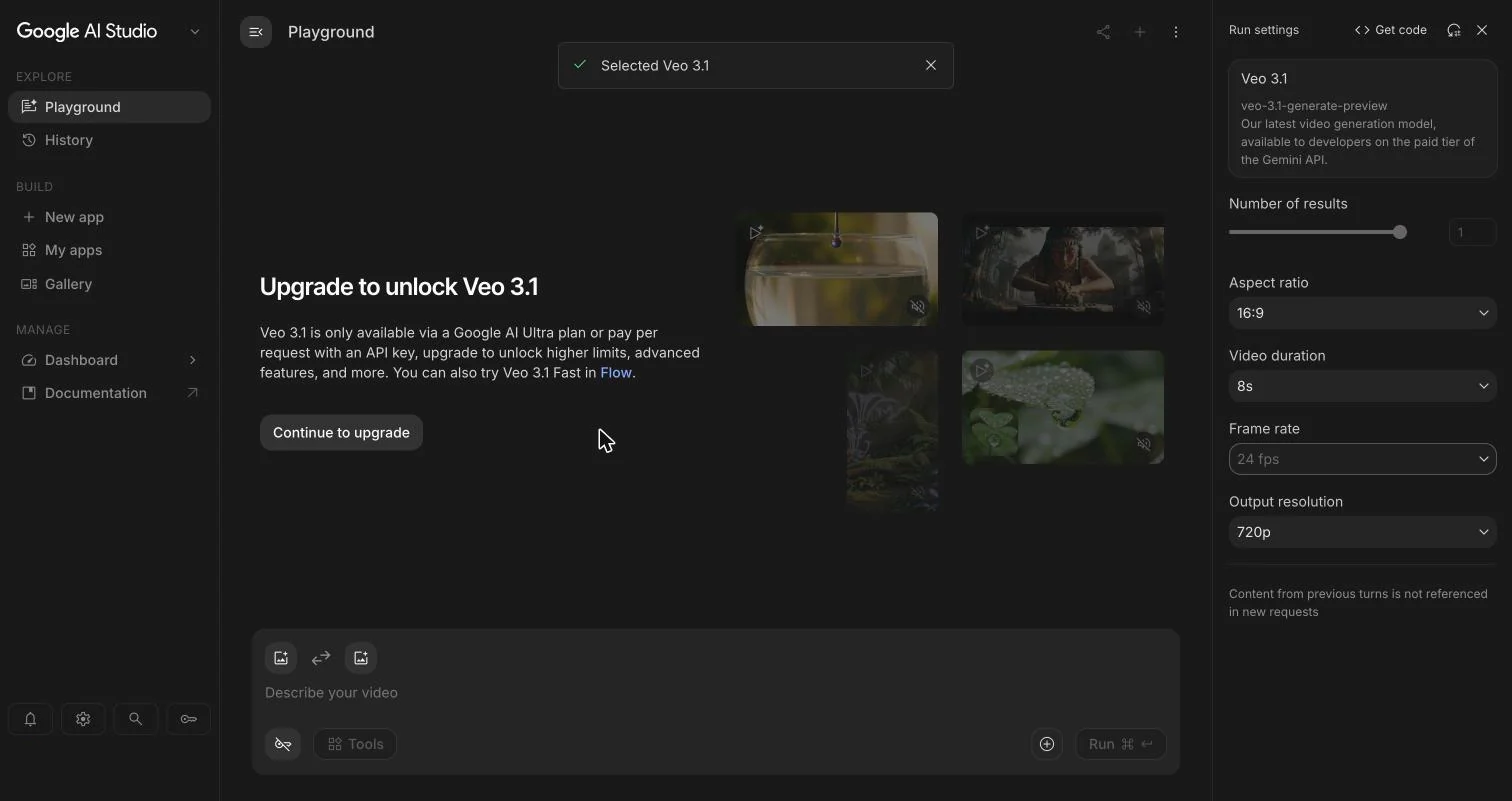
Task: Click the plus icon in the header
Action: (1139, 32)
